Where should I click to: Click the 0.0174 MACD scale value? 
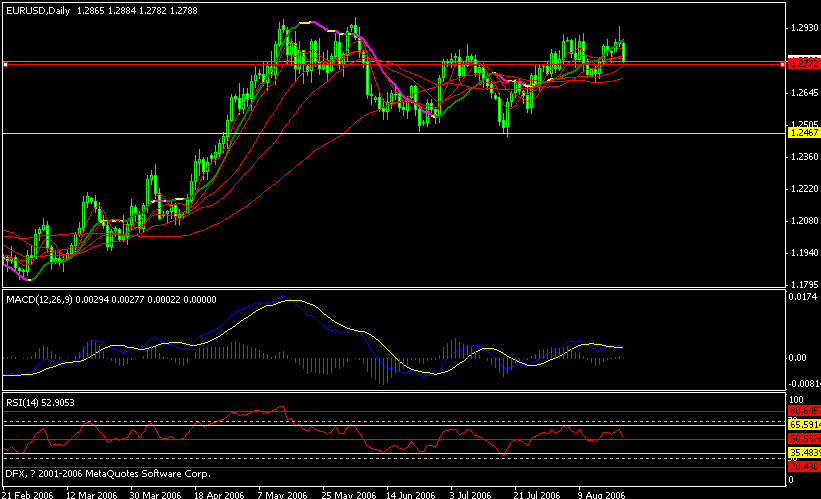803,297
